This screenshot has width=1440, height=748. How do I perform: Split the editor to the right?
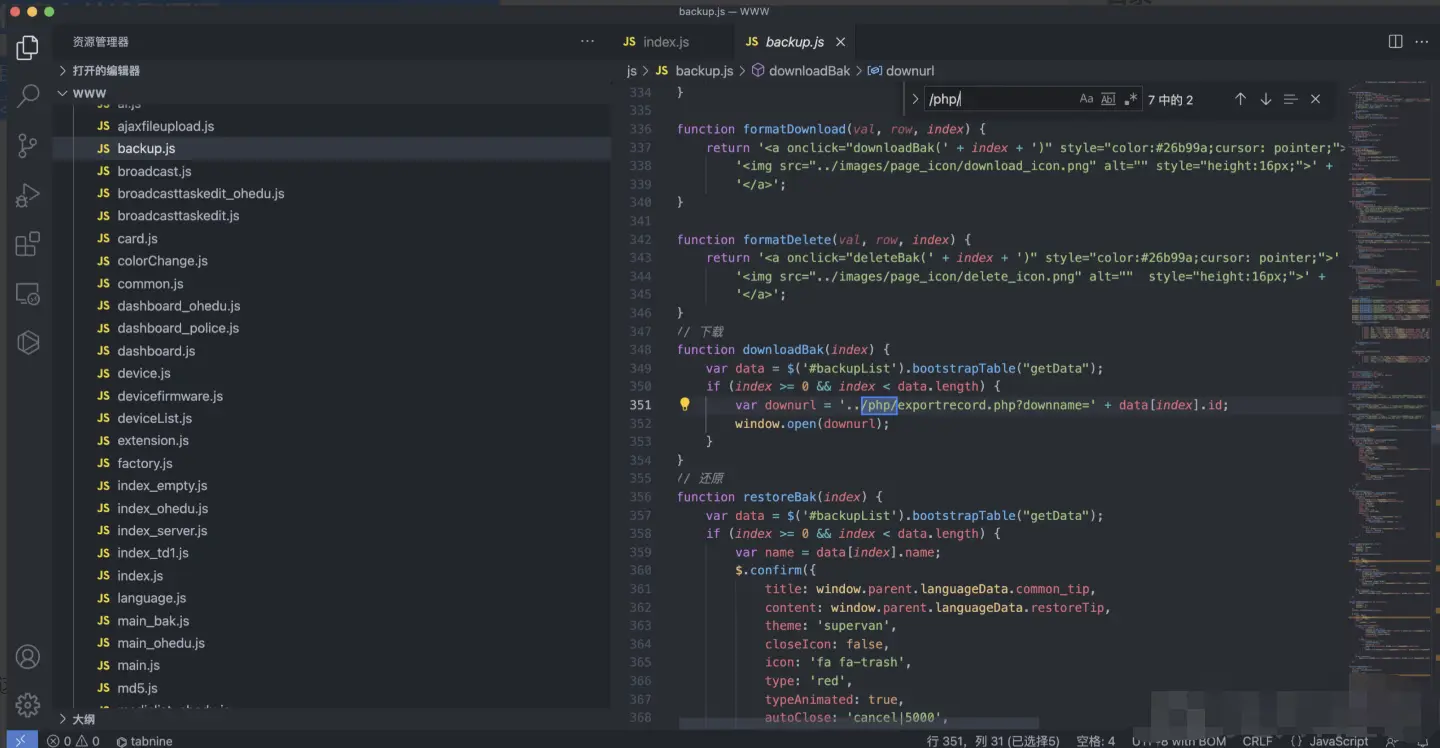(x=1396, y=42)
